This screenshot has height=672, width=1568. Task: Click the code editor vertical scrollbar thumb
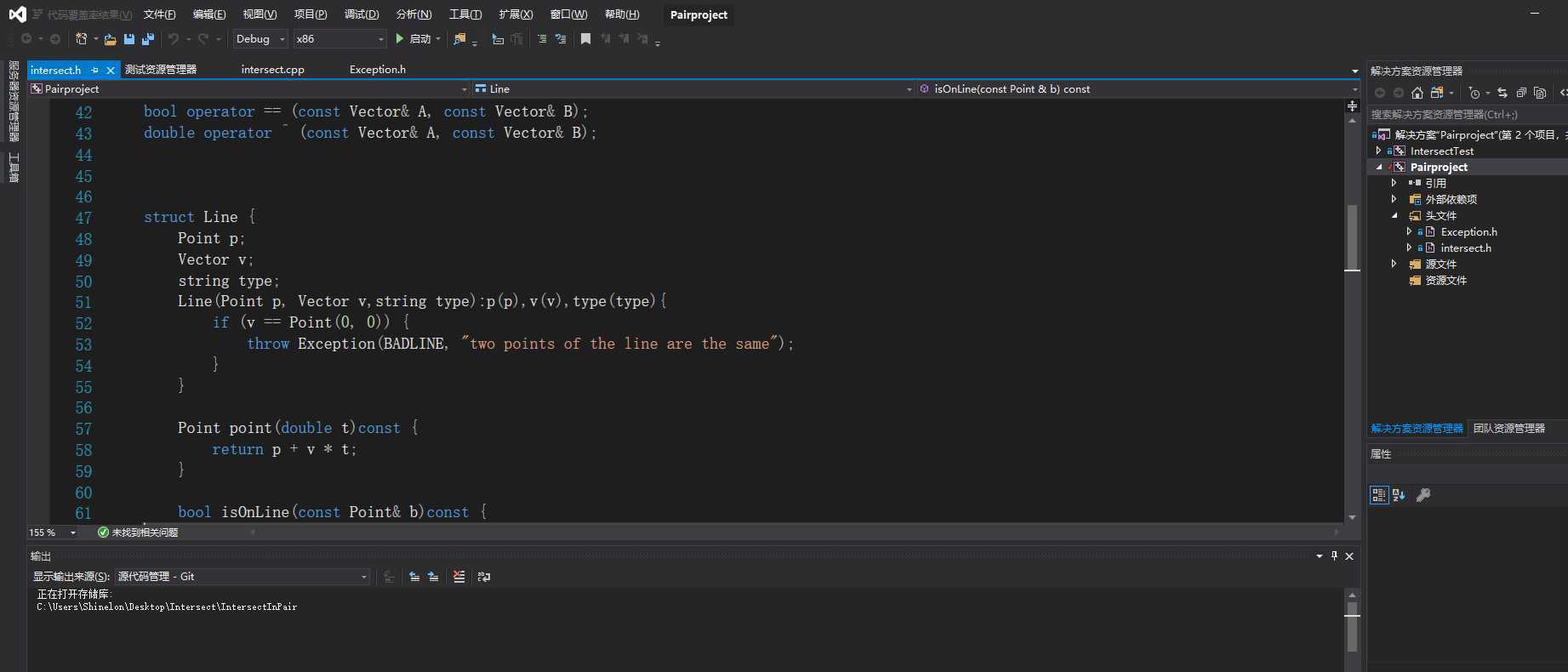[1352, 236]
